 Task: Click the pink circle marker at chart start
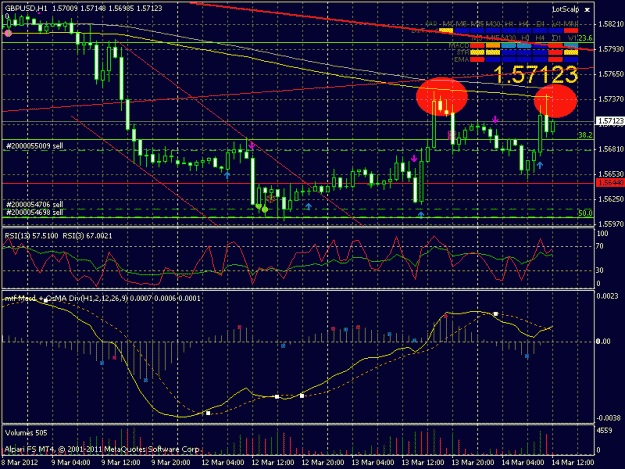(x=8, y=33)
